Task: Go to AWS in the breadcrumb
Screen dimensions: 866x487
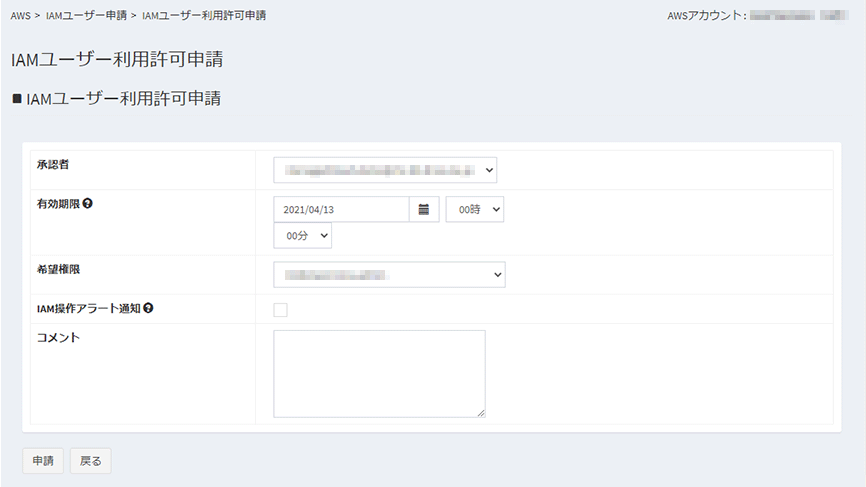Action: tap(20, 16)
